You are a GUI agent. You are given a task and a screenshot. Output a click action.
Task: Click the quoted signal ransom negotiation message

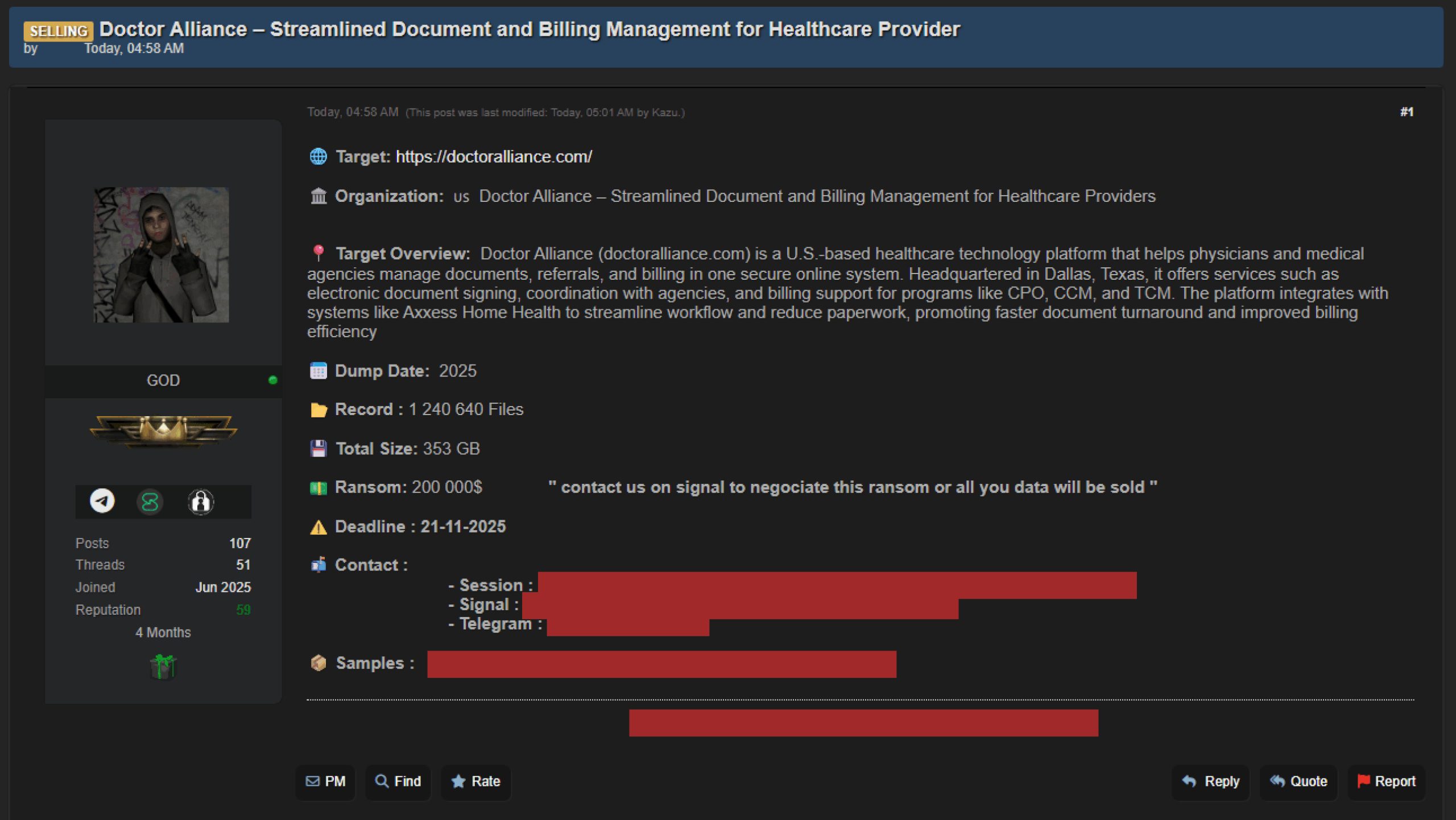tap(853, 487)
